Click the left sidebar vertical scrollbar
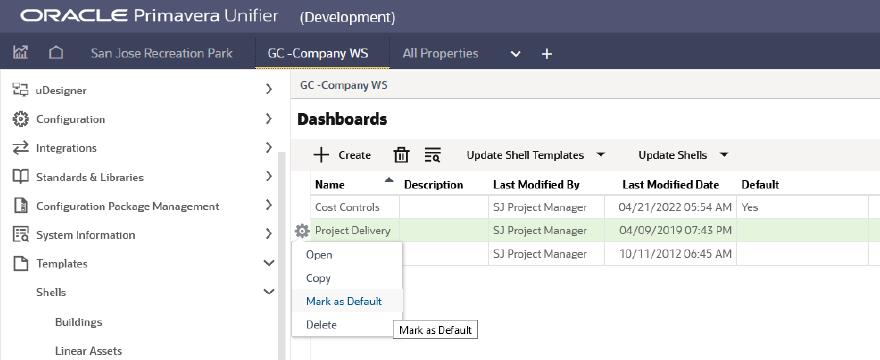The width and height of the screenshot is (880, 360). 282,256
